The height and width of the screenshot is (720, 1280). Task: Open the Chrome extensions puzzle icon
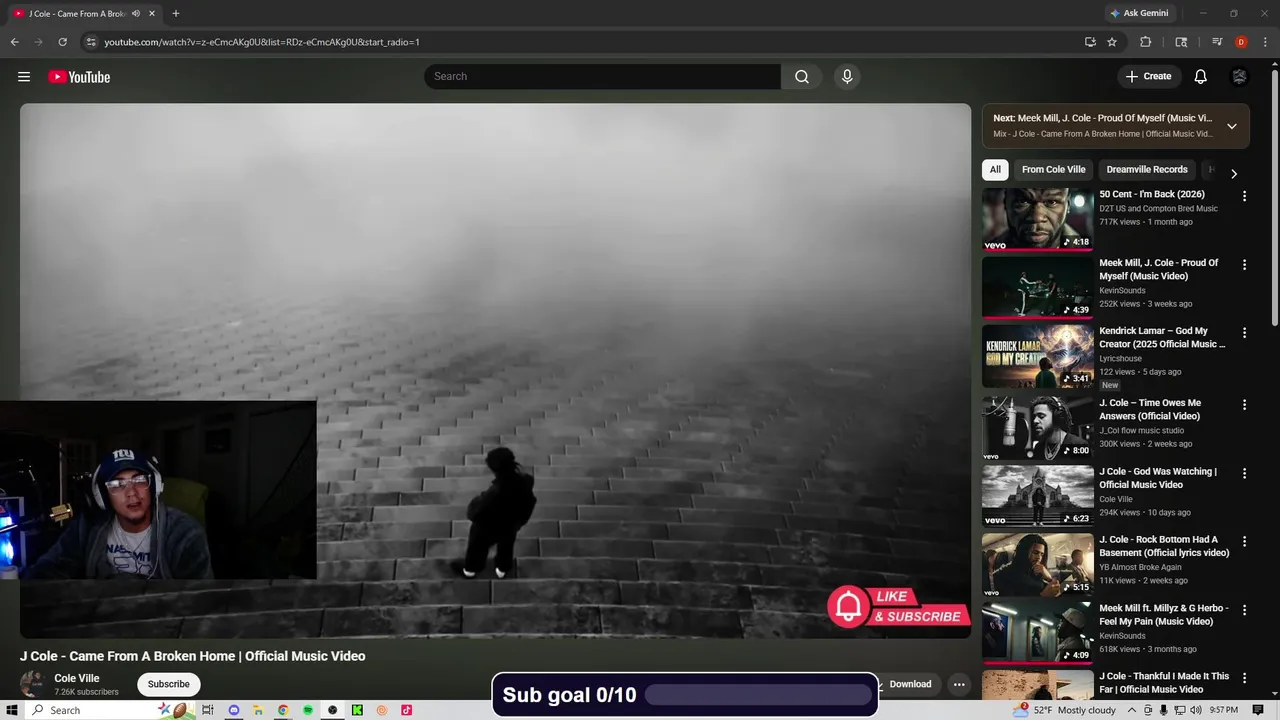[1146, 42]
